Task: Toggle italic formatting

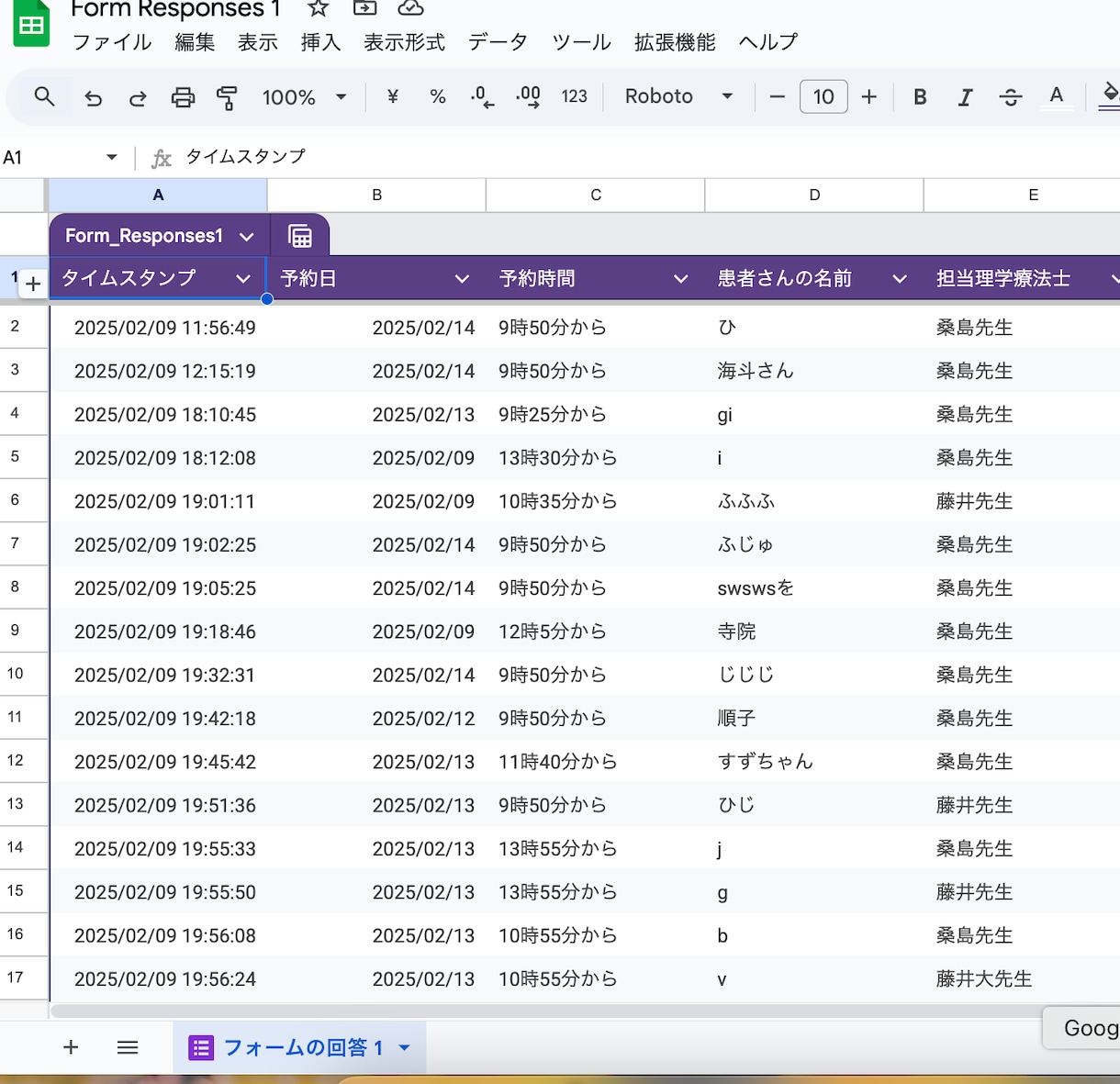Action: coord(965,97)
